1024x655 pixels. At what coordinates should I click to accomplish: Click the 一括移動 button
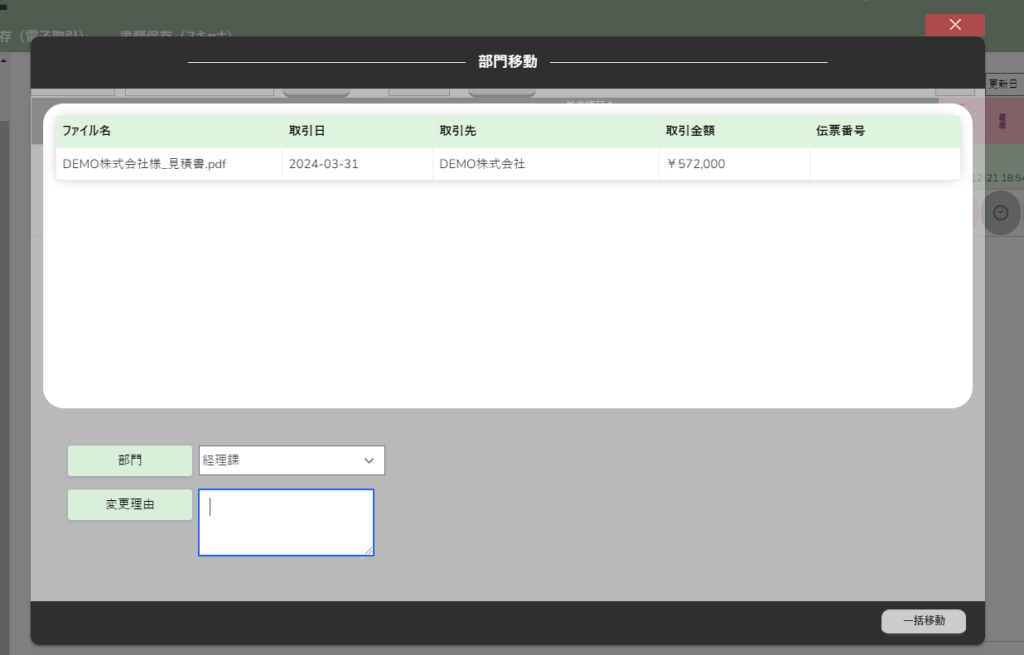(923, 621)
